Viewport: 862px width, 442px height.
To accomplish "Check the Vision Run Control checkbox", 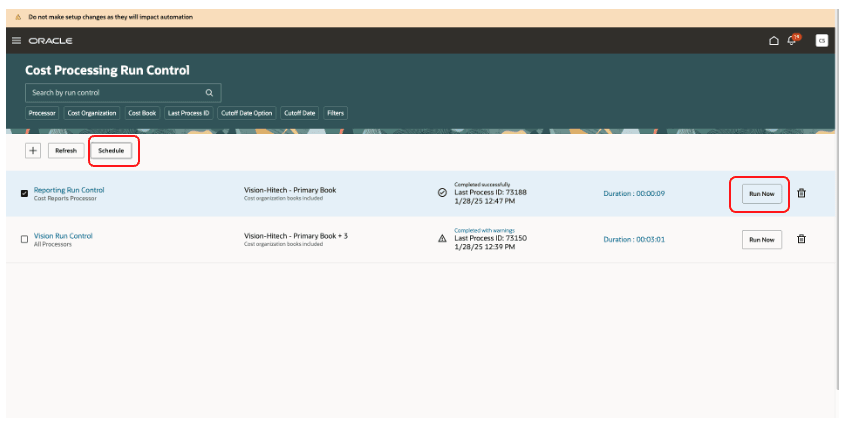I will click(24, 239).
